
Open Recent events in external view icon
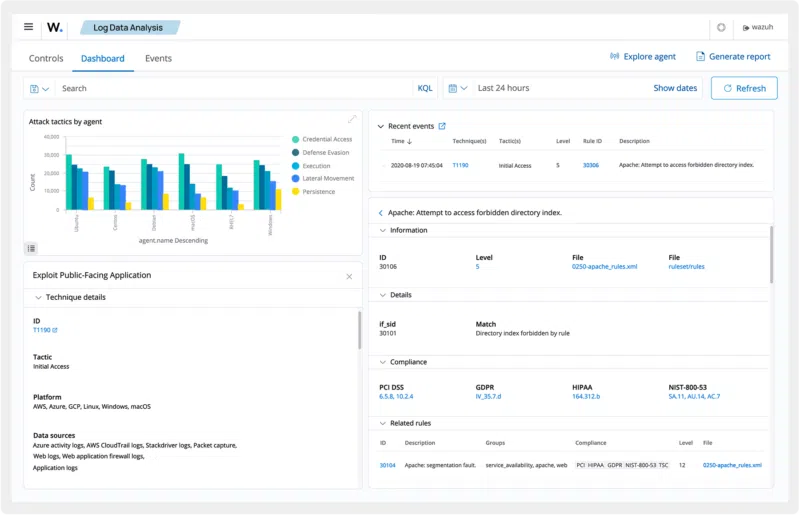(x=442, y=126)
